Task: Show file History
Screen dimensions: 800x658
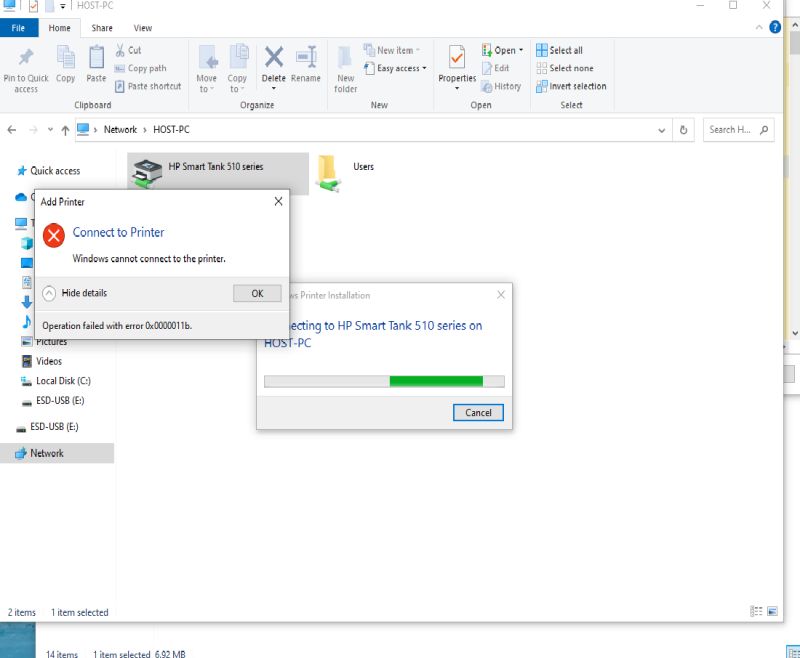Action: pos(501,86)
